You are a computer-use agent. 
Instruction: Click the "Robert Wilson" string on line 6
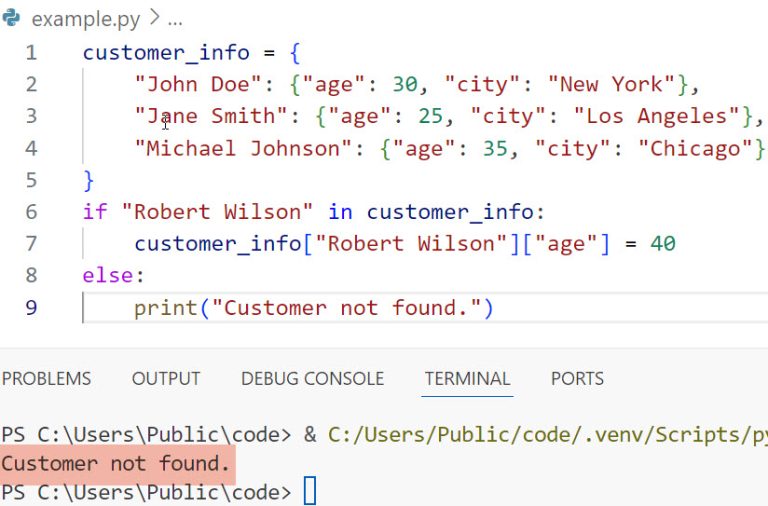click(x=217, y=212)
